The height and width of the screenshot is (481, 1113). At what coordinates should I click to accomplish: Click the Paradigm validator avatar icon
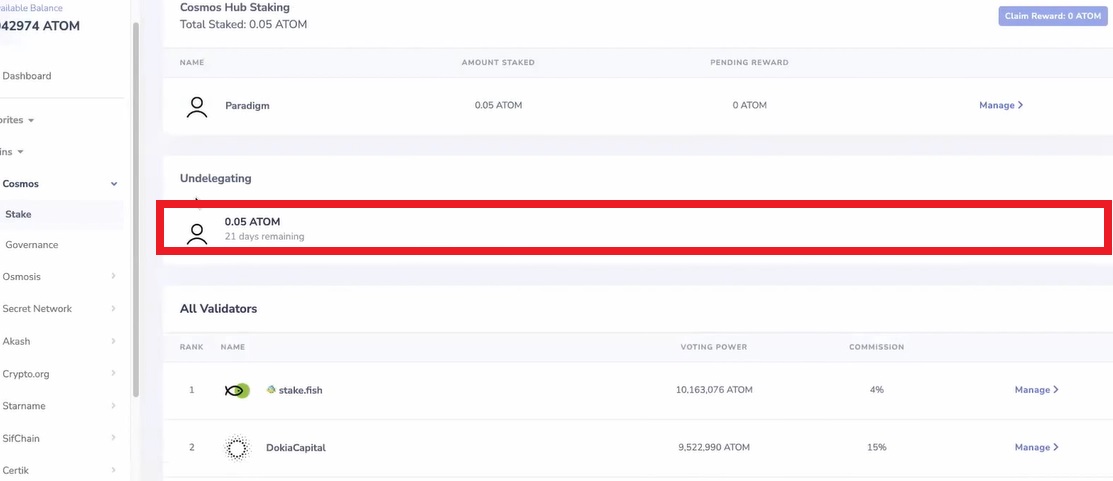pos(197,106)
